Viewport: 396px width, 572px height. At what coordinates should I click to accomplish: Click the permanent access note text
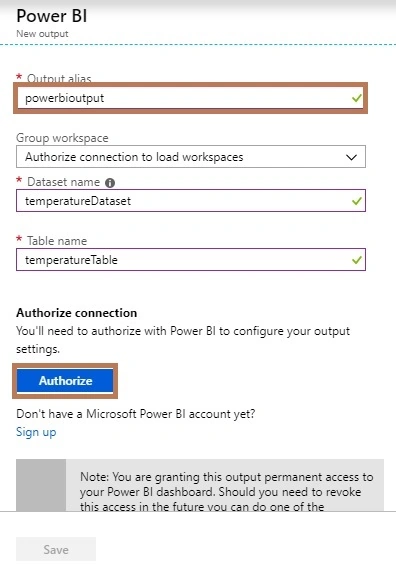point(226,491)
